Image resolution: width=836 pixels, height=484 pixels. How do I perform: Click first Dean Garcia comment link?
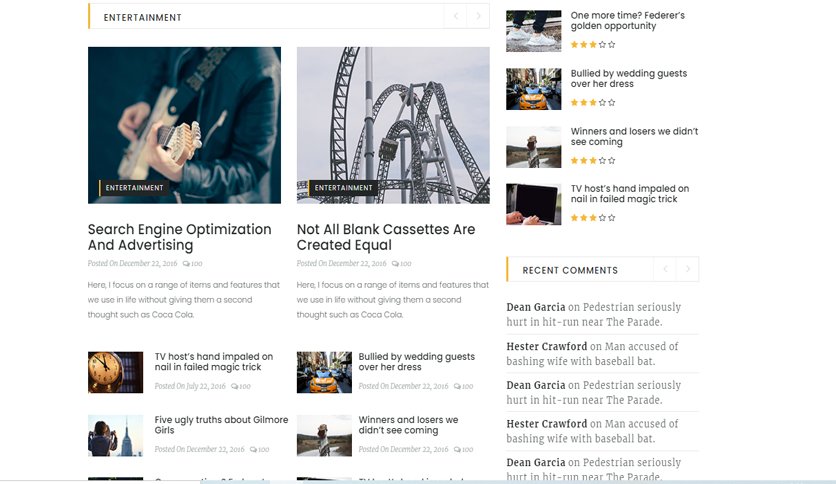coord(593,314)
